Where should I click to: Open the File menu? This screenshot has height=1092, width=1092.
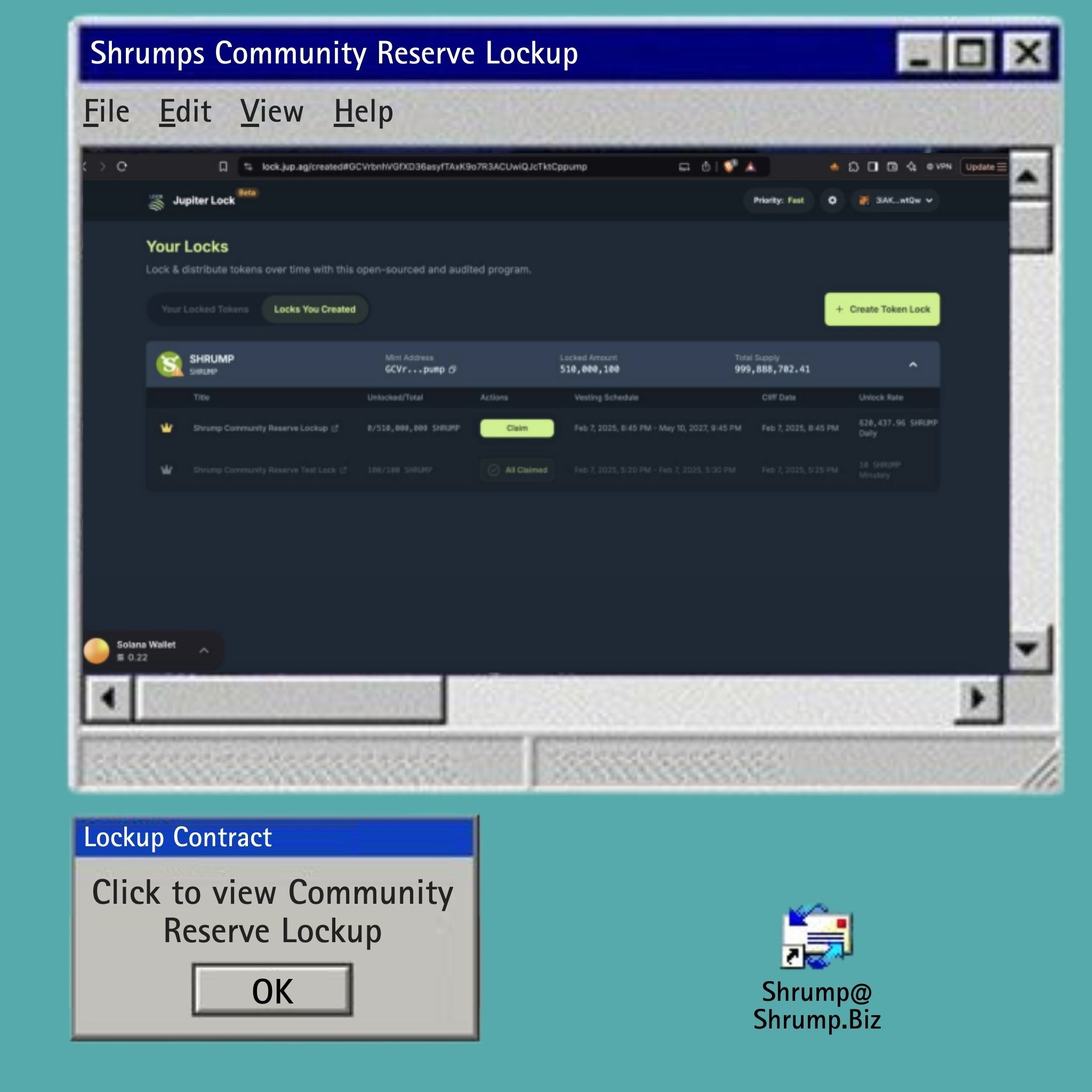(x=106, y=111)
